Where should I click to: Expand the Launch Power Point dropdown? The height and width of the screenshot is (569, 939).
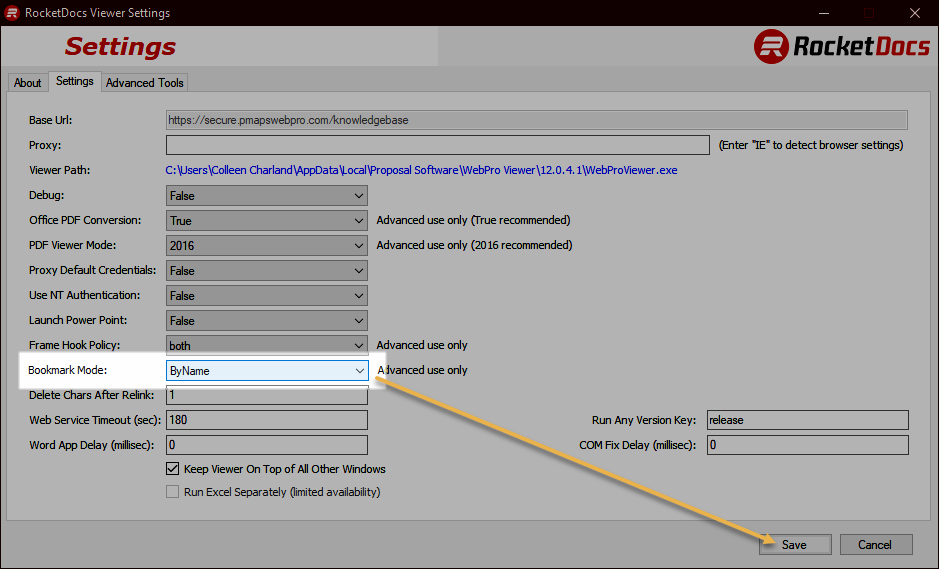coord(266,320)
